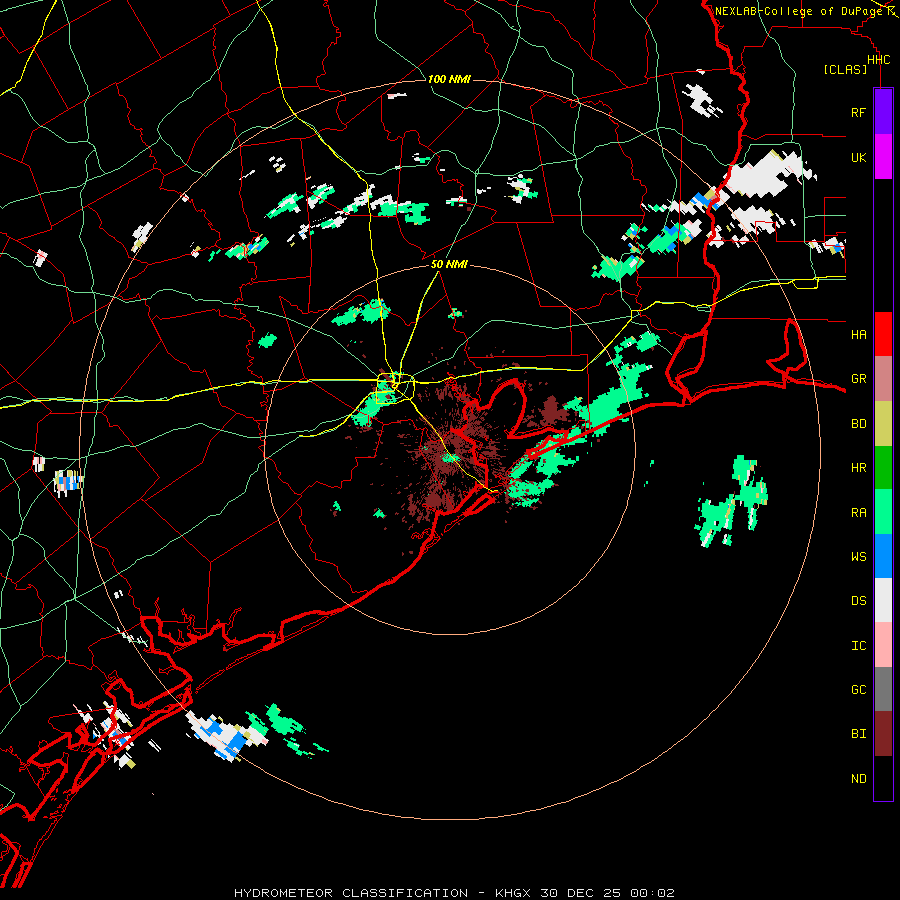900x900 pixels.
Task: Click the RF legend label text
Action: (x=858, y=112)
